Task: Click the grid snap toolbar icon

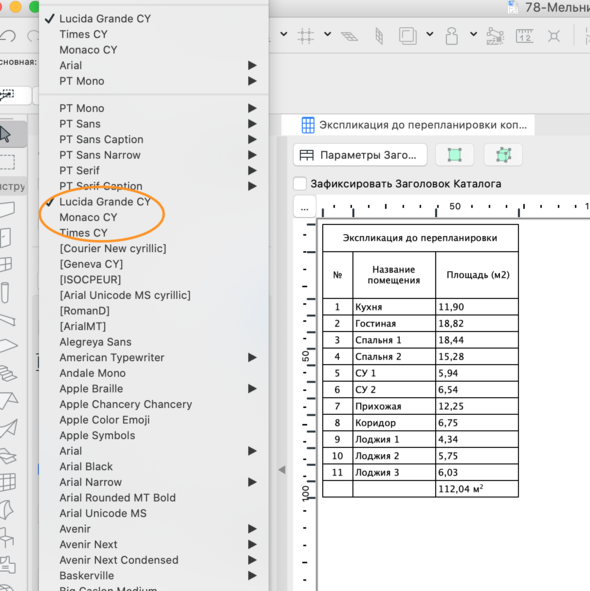Action: coord(305,36)
